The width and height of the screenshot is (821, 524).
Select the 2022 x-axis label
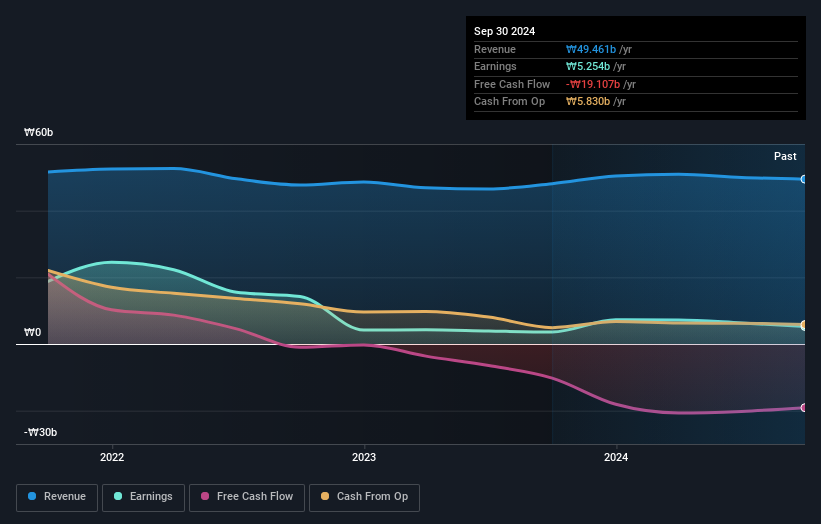click(x=112, y=457)
